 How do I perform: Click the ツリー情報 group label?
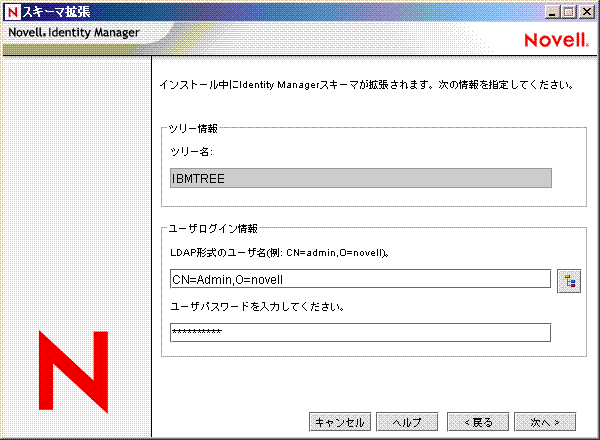point(195,128)
